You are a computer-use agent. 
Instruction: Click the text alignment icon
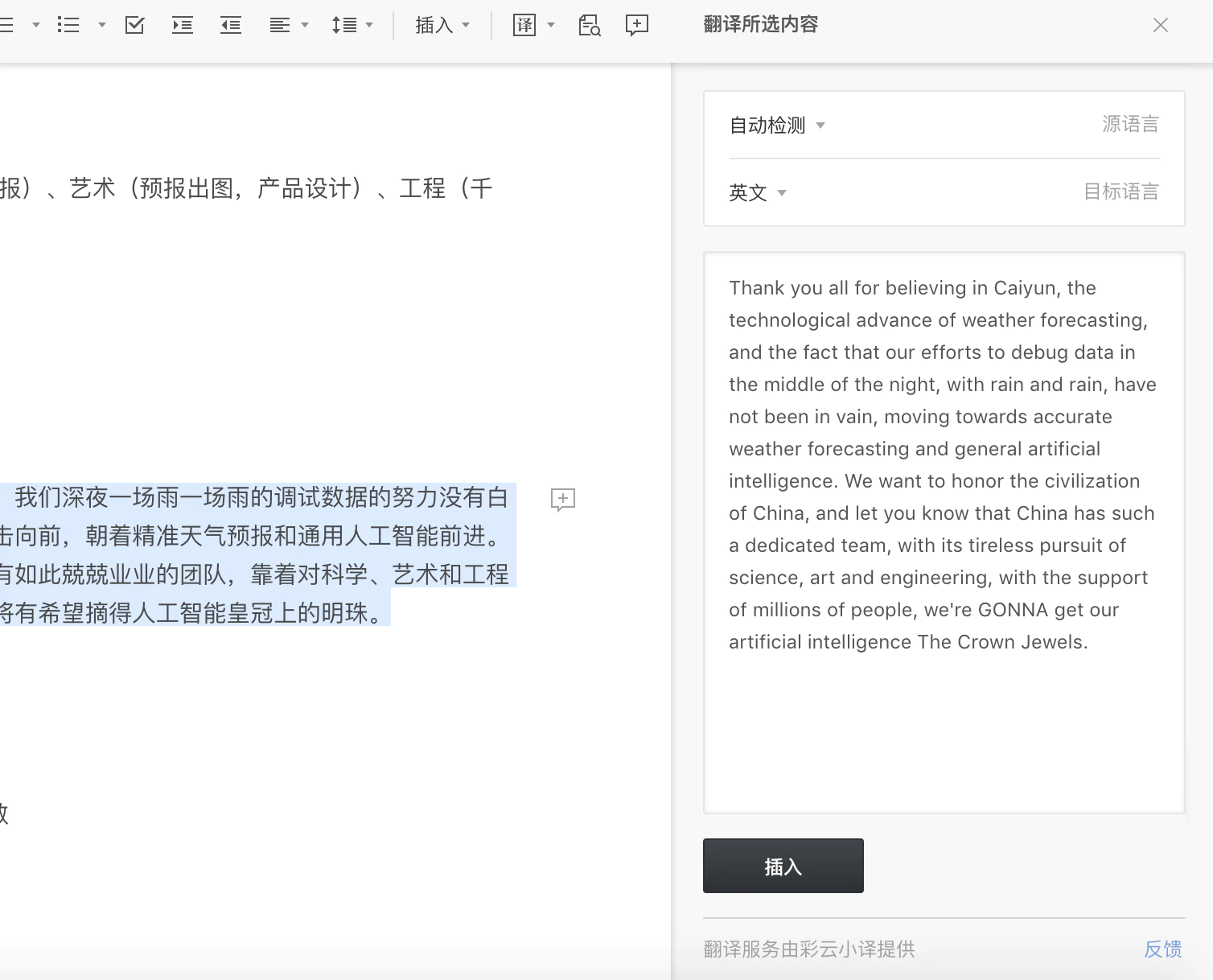[x=280, y=25]
